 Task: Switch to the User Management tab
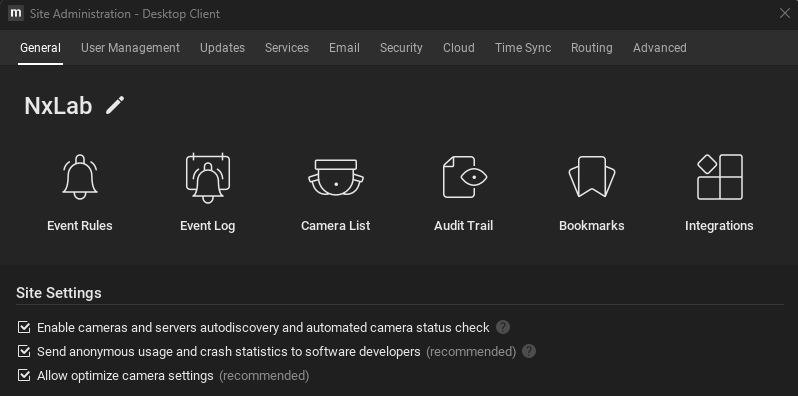pyautogui.click(x=130, y=48)
